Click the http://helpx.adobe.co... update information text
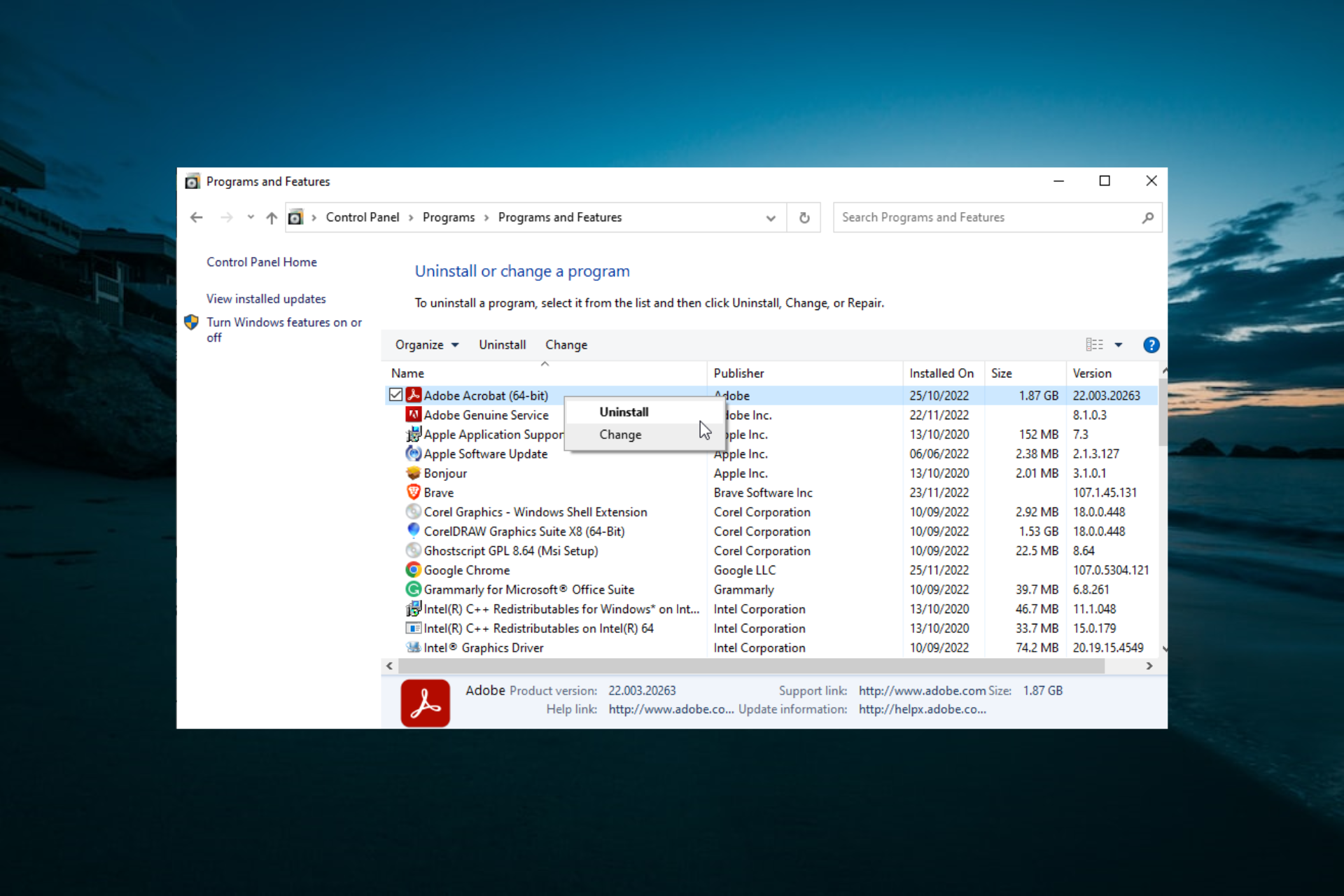 (x=922, y=709)
